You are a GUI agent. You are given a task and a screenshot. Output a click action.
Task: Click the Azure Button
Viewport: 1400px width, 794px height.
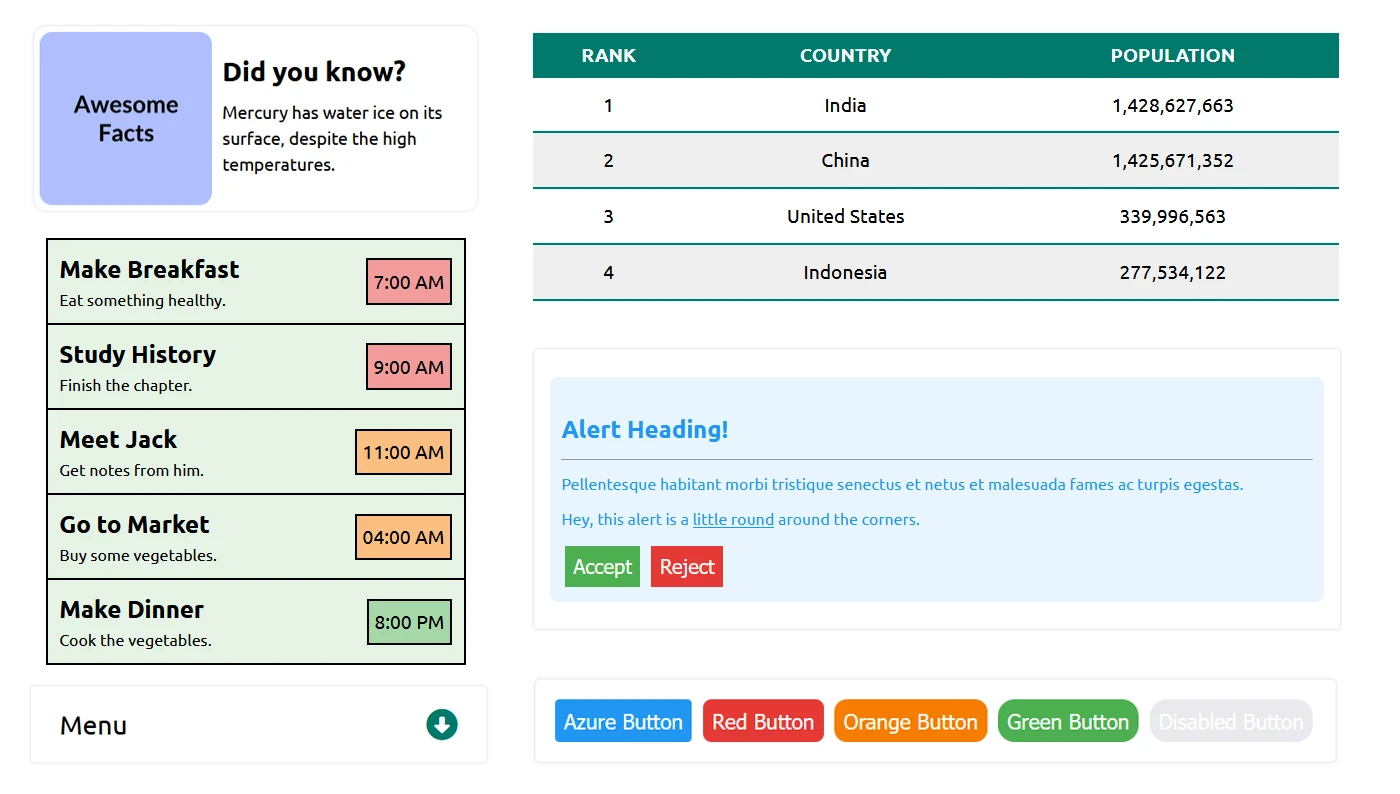tap(623, 722)
